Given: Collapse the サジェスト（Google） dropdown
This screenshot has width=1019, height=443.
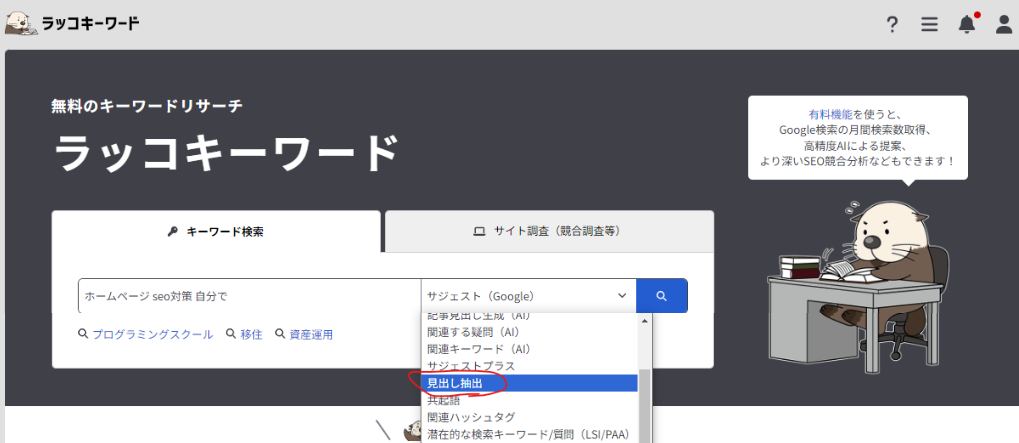Looking at the screenshot, I should (x=528, y=296).
